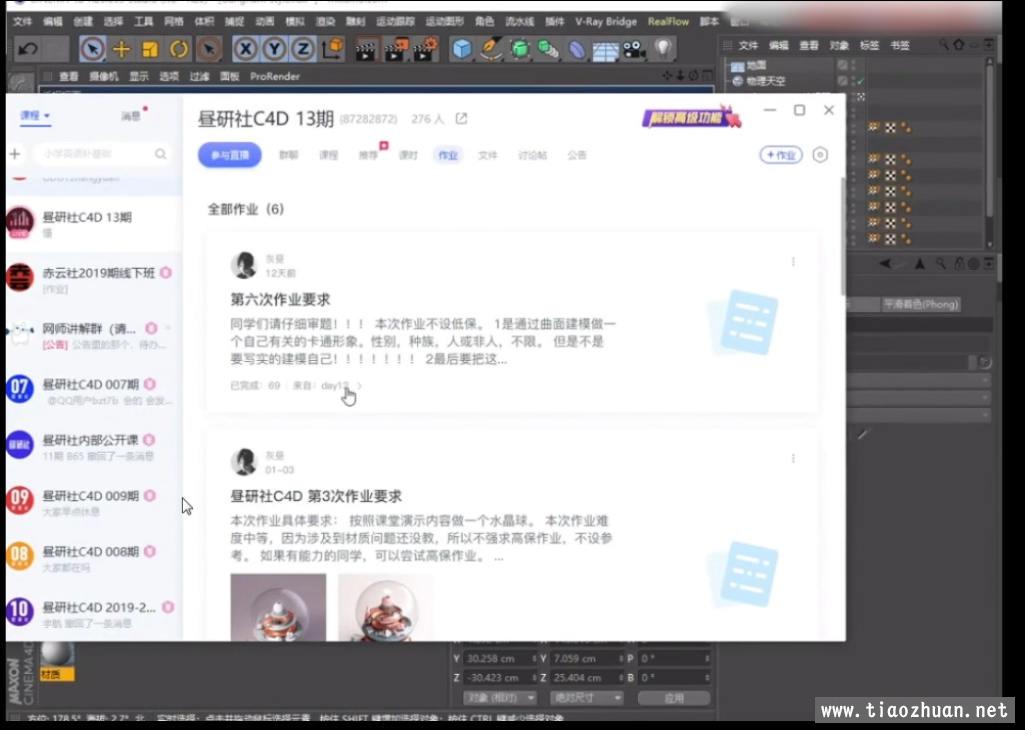Screen dimensions: 1025x730
Task: Open the 对象 (相对) dropdown
Action: 499,698
